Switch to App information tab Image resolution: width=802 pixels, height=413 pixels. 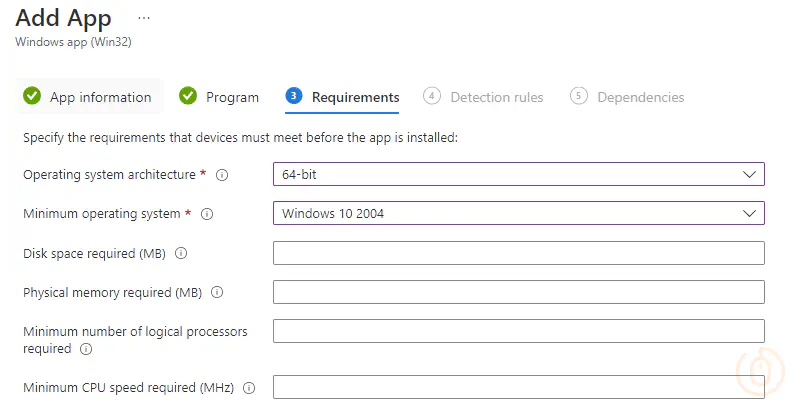point(100,97)
